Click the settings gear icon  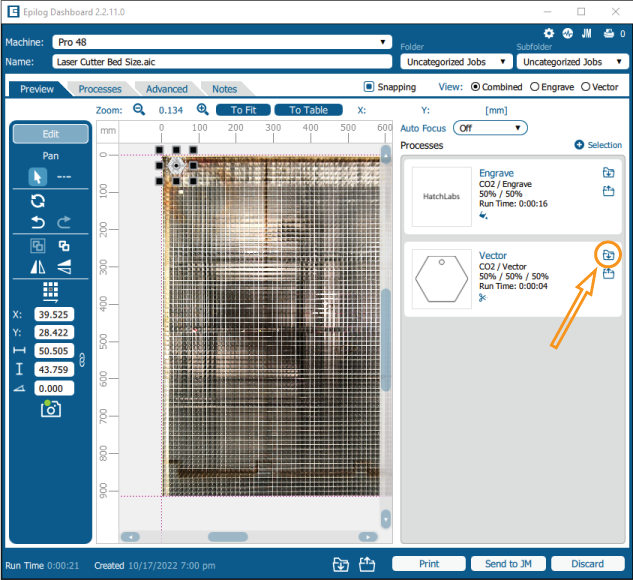(548, 33)
